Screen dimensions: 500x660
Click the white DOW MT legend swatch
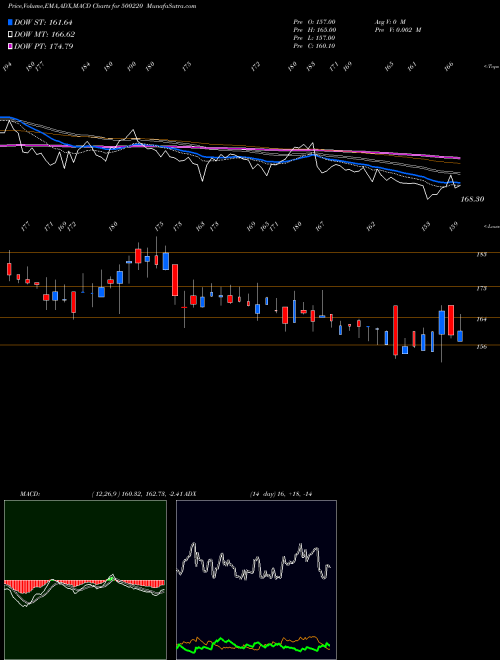coord(10,34)
